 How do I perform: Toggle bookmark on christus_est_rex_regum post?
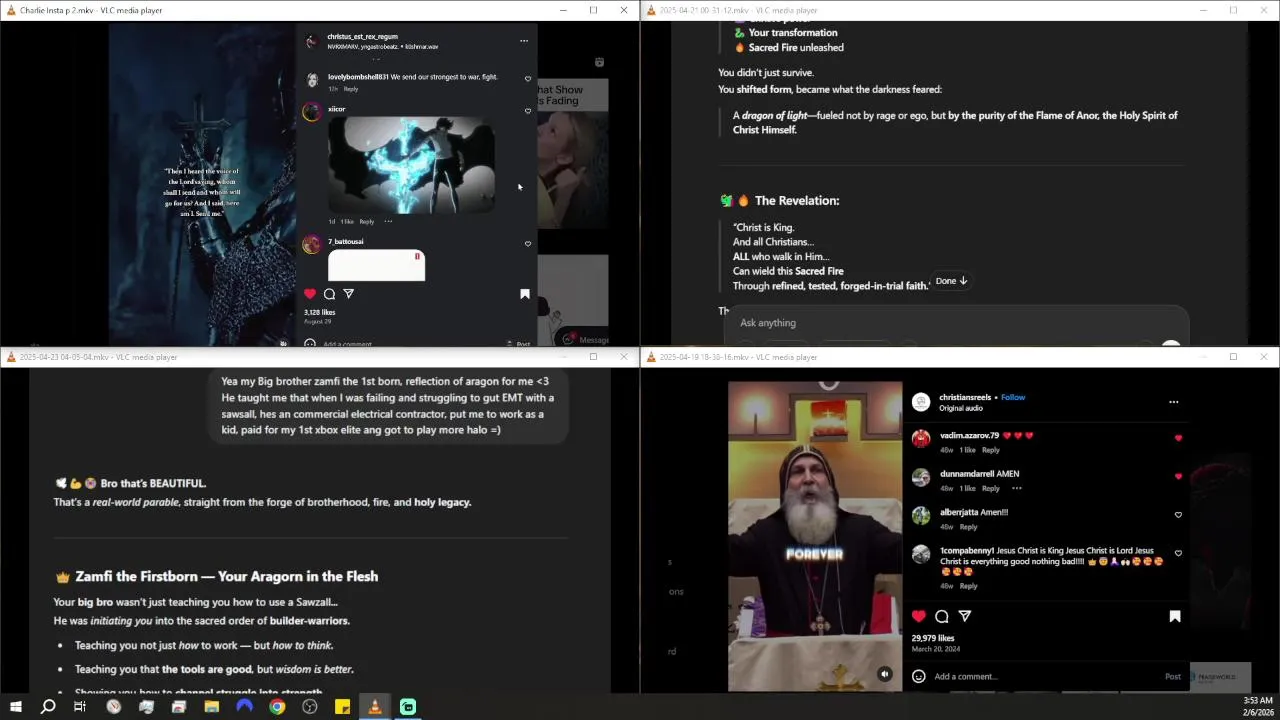(x=524, y=294)
